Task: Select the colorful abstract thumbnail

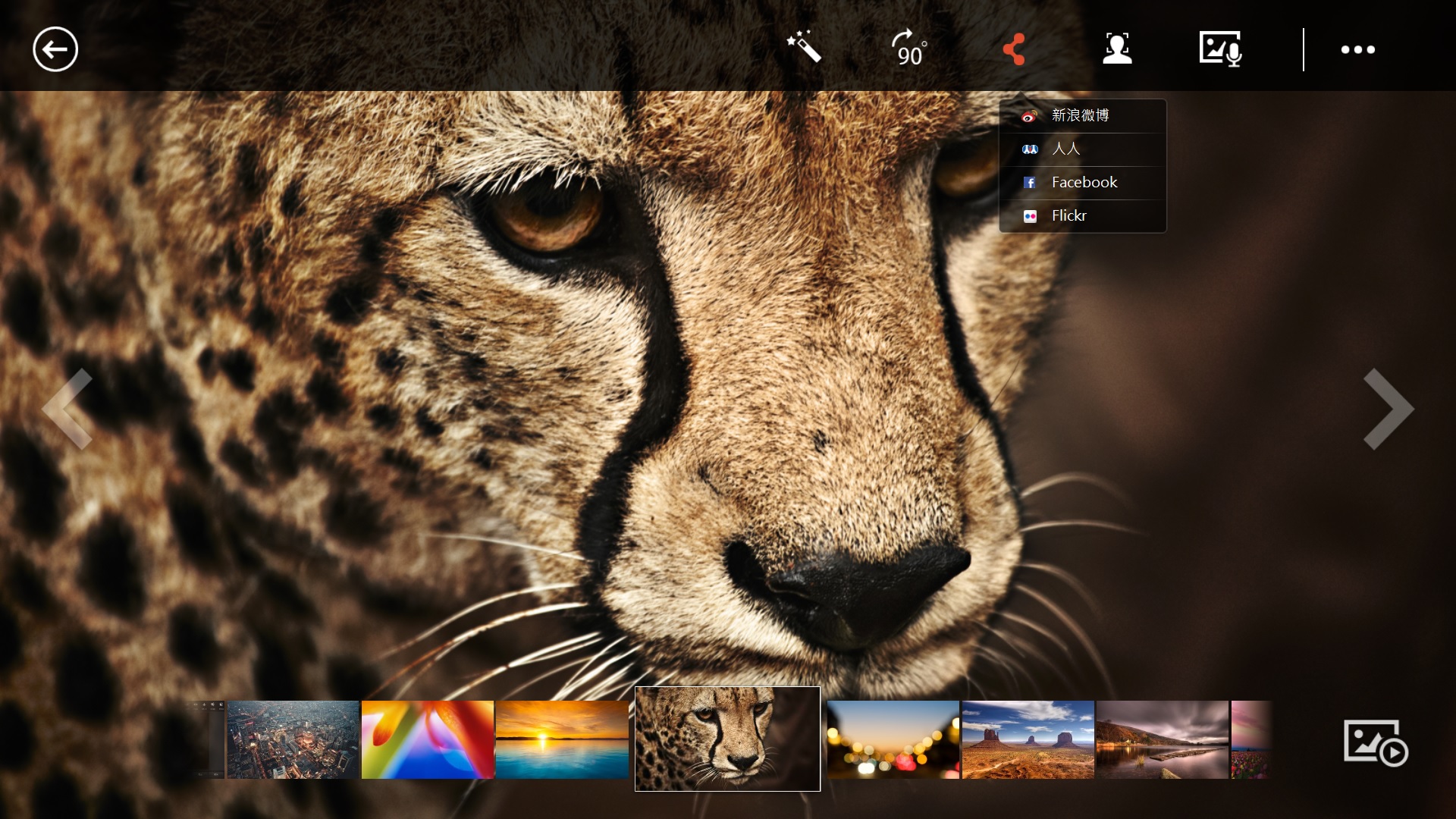Action: (x=427, y=739)
